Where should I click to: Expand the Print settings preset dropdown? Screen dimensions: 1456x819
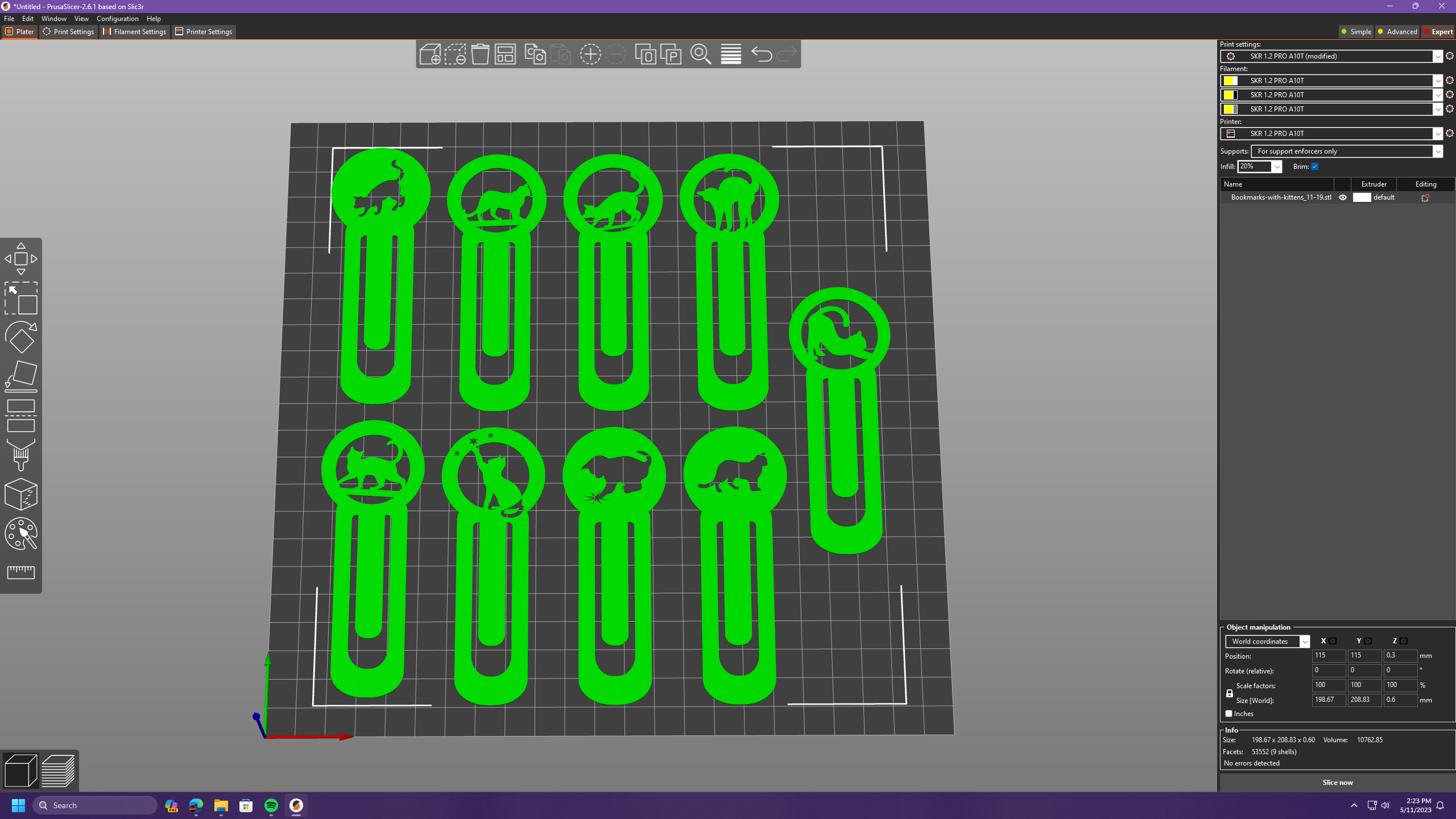pos(1437,56)
